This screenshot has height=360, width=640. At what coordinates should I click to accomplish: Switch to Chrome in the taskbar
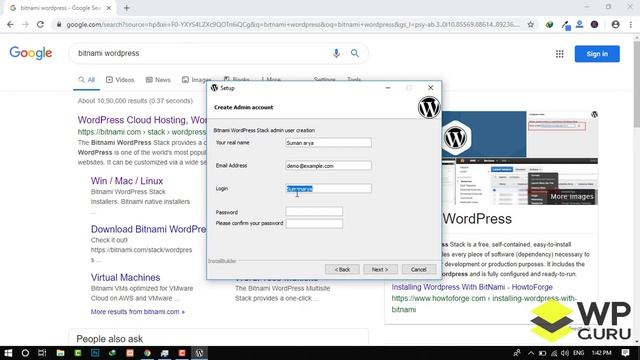tap(147, 353)
